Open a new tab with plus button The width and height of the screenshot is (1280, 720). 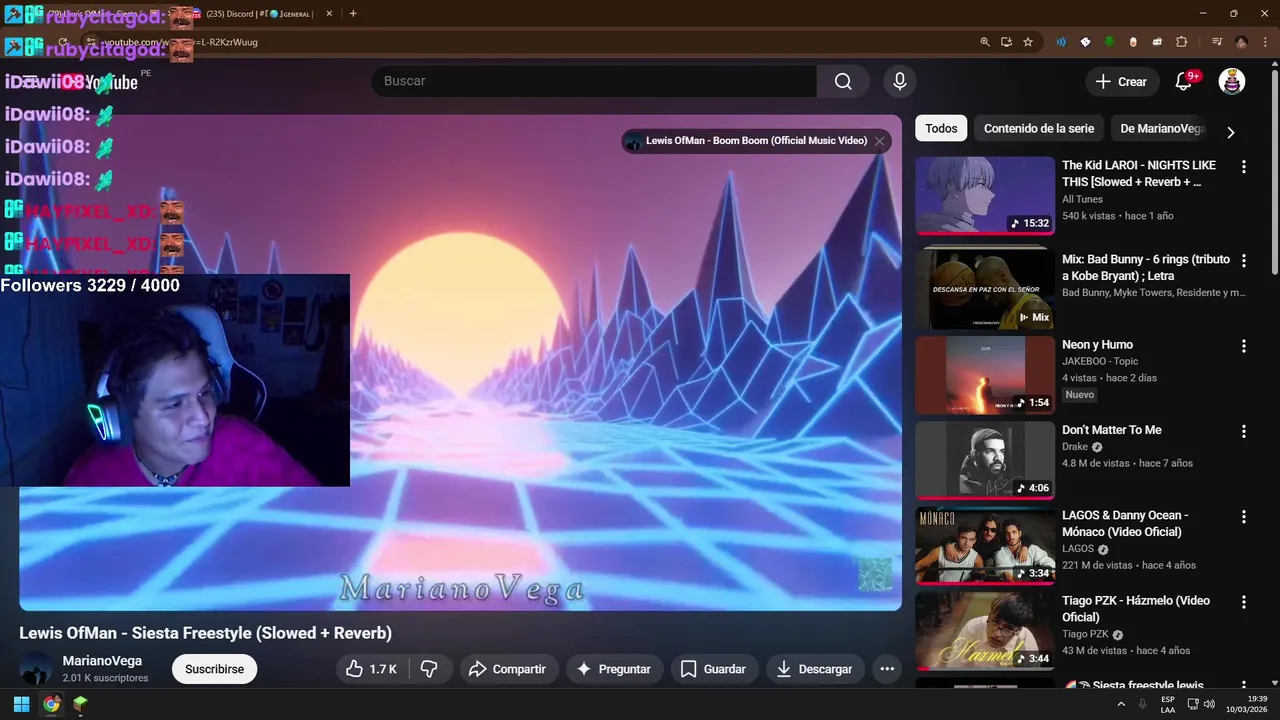[x=353, y=14]
